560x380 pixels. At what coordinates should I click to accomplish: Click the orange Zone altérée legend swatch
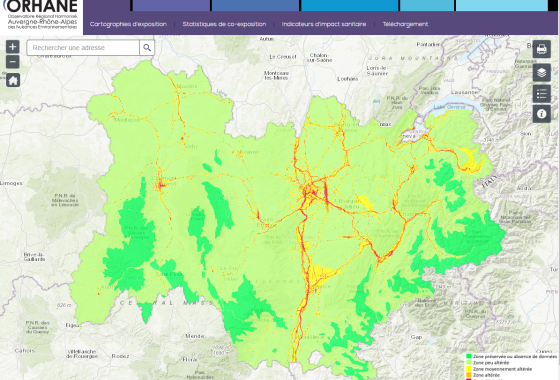point(468,375)
